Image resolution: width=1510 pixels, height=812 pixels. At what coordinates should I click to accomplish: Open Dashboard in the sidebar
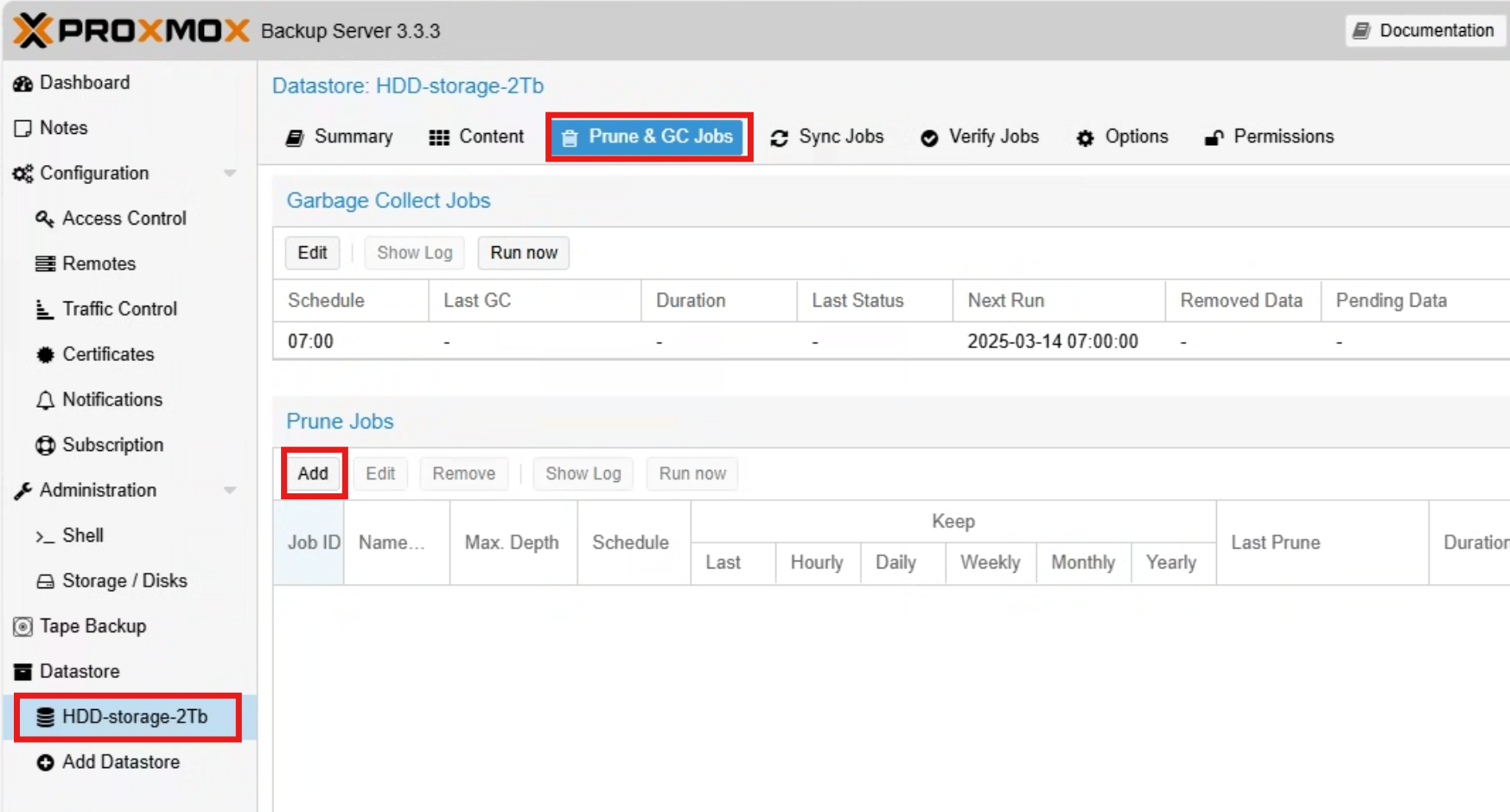pyautogui.click(x=130, y=83)
